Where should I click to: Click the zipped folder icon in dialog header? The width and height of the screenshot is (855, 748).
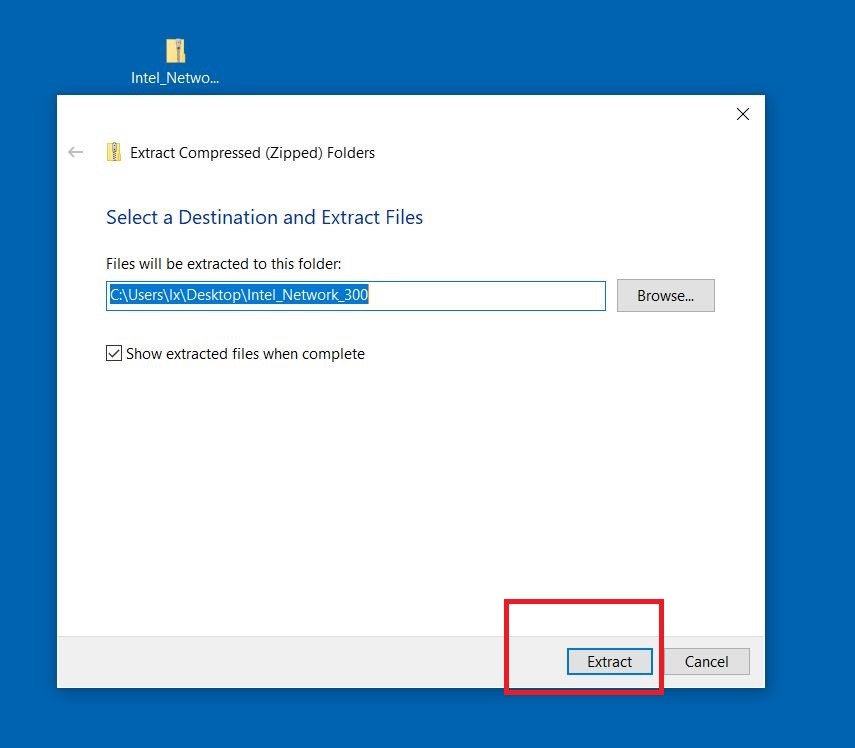(114, 152)
